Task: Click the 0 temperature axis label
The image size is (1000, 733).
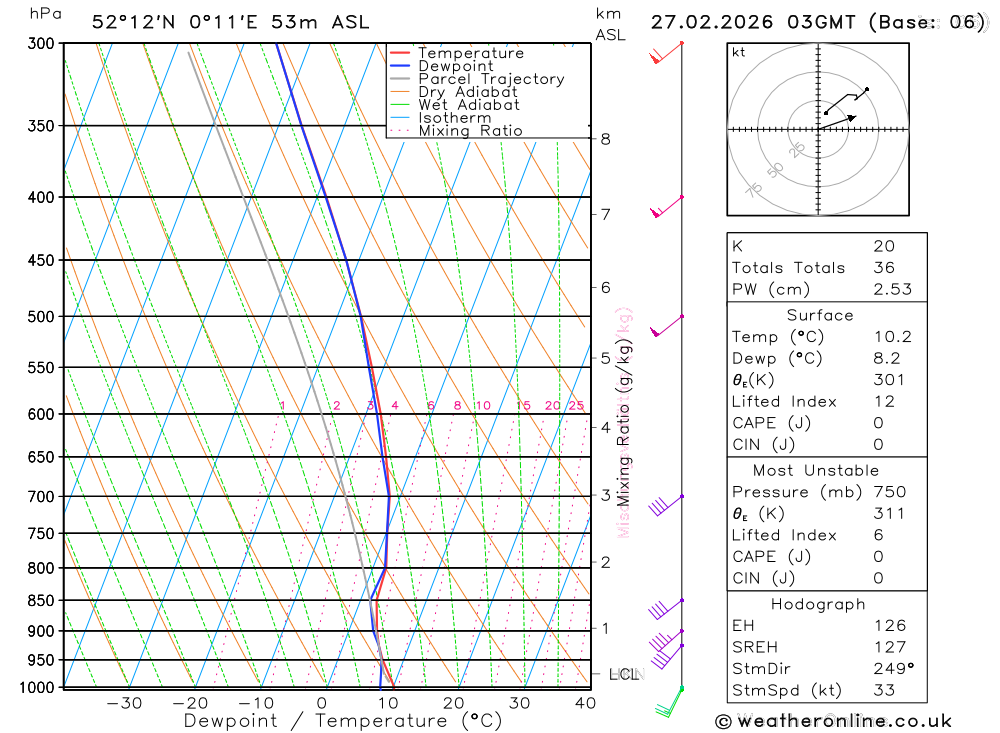Action: pos(322,703)
